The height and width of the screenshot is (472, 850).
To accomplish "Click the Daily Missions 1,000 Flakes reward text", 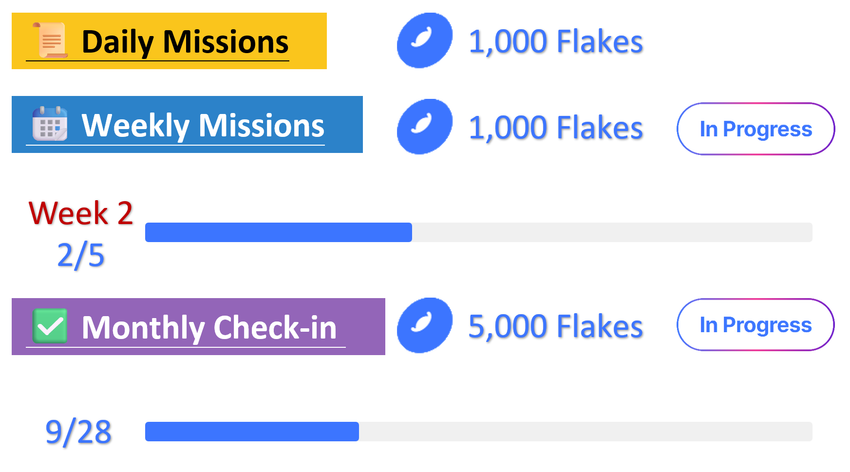I will coord(555,42).
